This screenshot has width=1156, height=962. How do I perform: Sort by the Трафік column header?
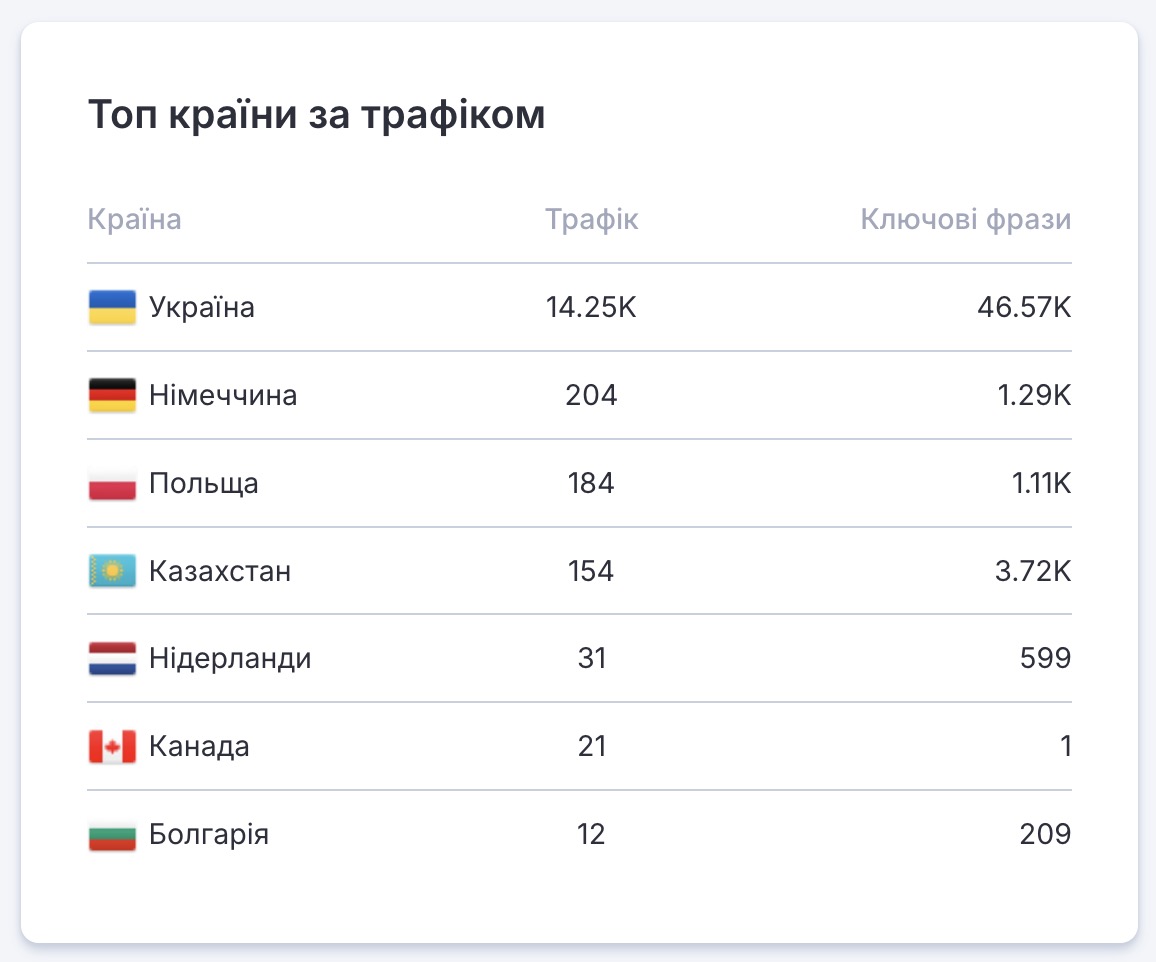[x=592, y=220]
